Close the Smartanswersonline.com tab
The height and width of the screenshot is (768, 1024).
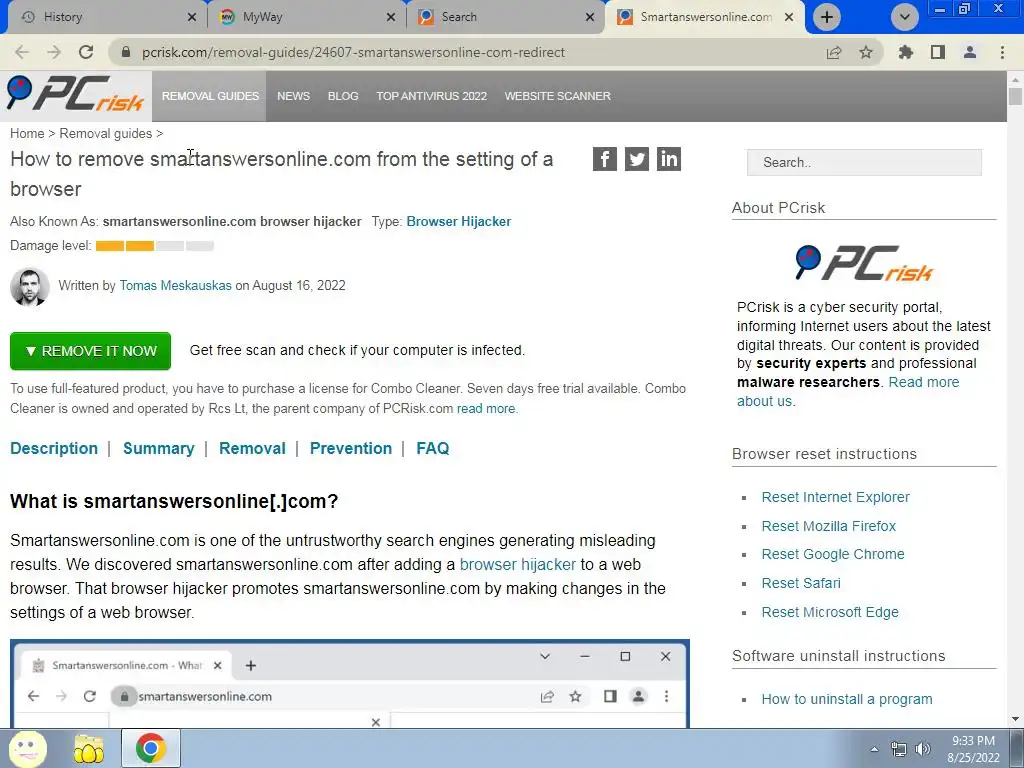[789, 17]
